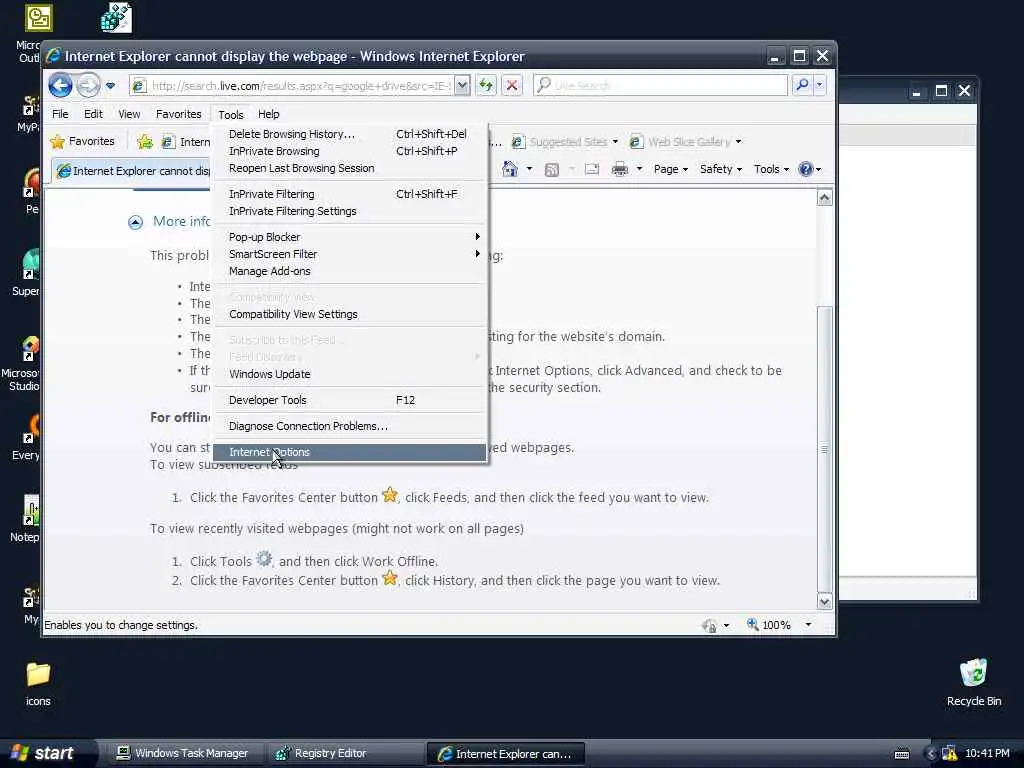Click the vertical scrollbar thumb
Screen dimensions: 1024x768
pyautogui.click(x=825, y=448)
